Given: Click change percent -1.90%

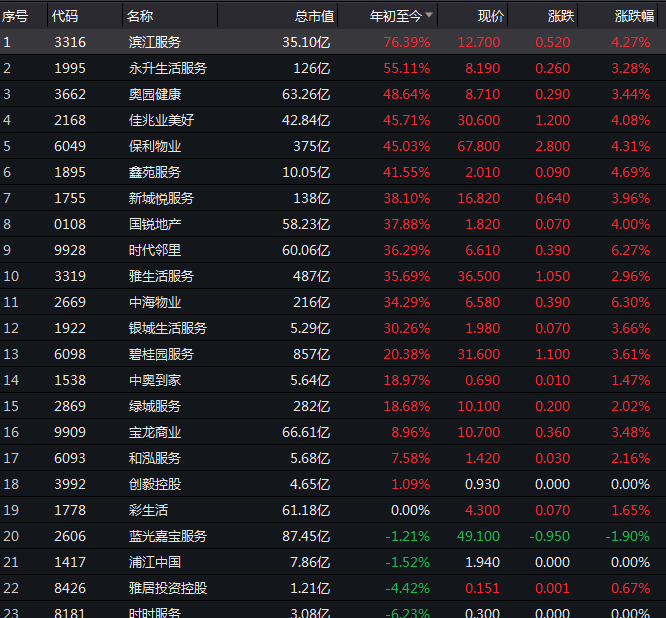Looking at the screenshot, I should click(628, 536).
